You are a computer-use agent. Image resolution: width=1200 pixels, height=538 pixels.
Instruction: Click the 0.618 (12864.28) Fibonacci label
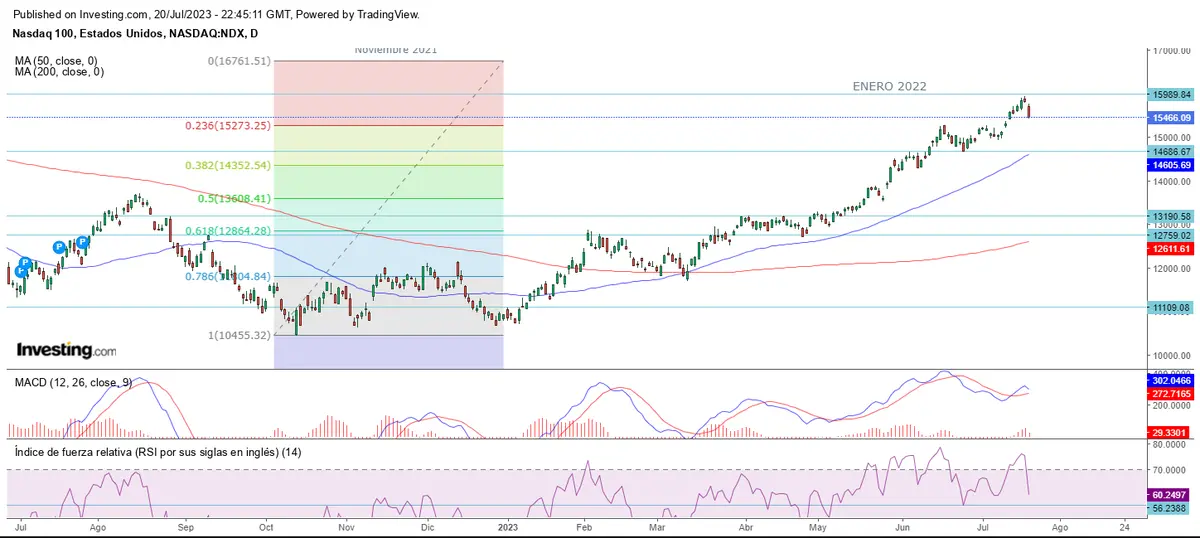(228, 231)
